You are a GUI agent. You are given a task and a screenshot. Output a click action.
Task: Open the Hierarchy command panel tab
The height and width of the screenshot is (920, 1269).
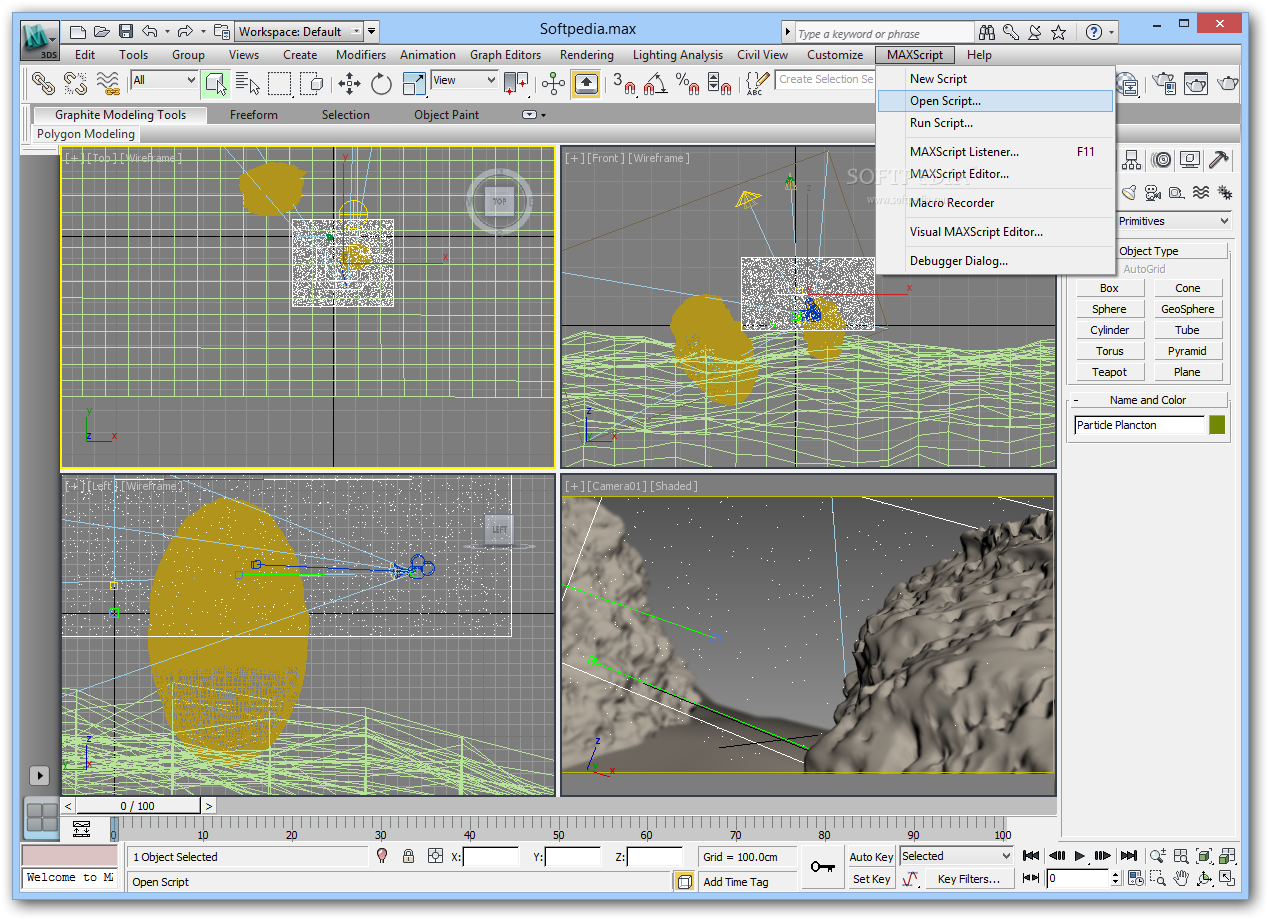[x=1131, y=160]
